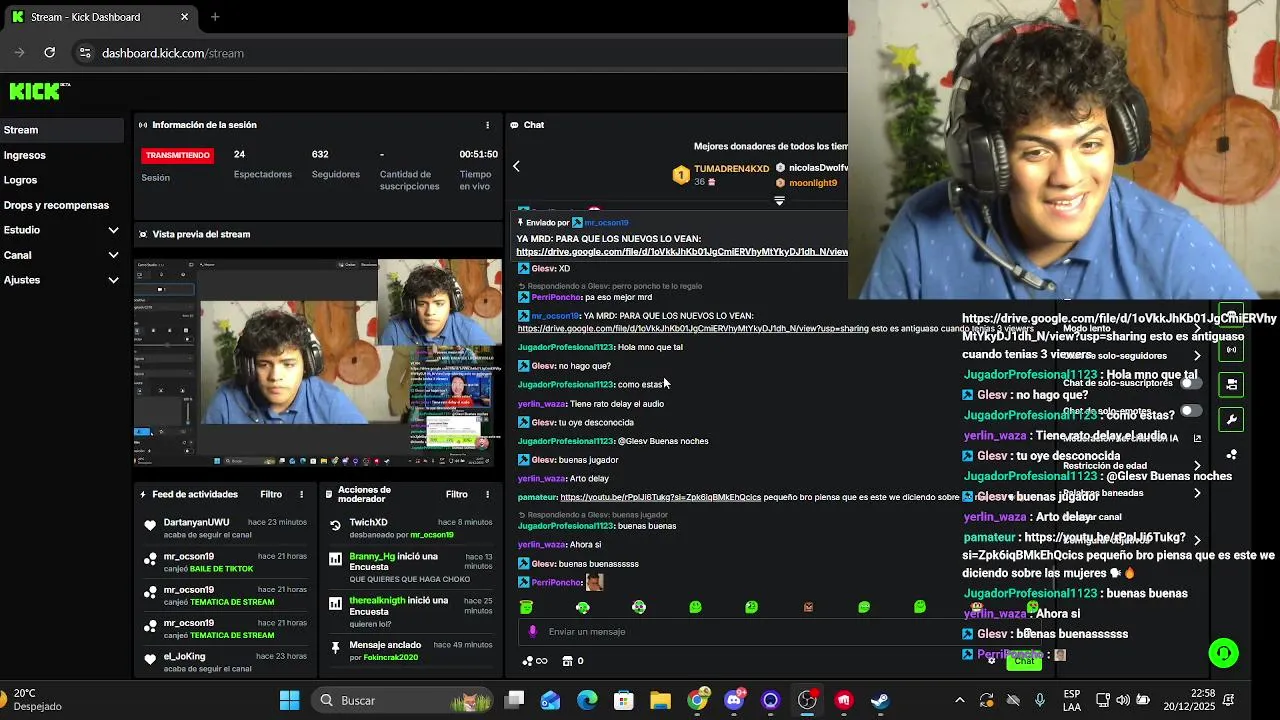Toggle Chat de solo-suscriptores switch
The height and width of the screenshot is (720, 1280).
point(1190,383)
